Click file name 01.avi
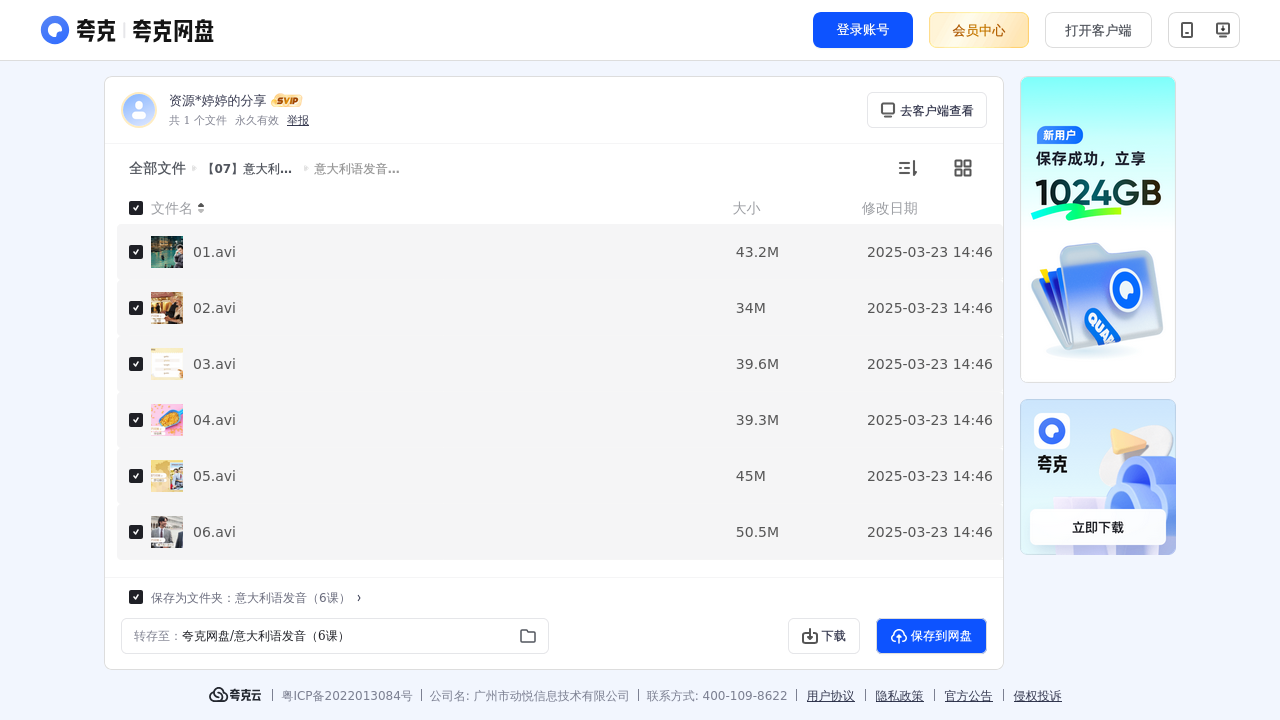Image resolution: width=1280 pixels, height=720 pixels. tap(214, 252)
